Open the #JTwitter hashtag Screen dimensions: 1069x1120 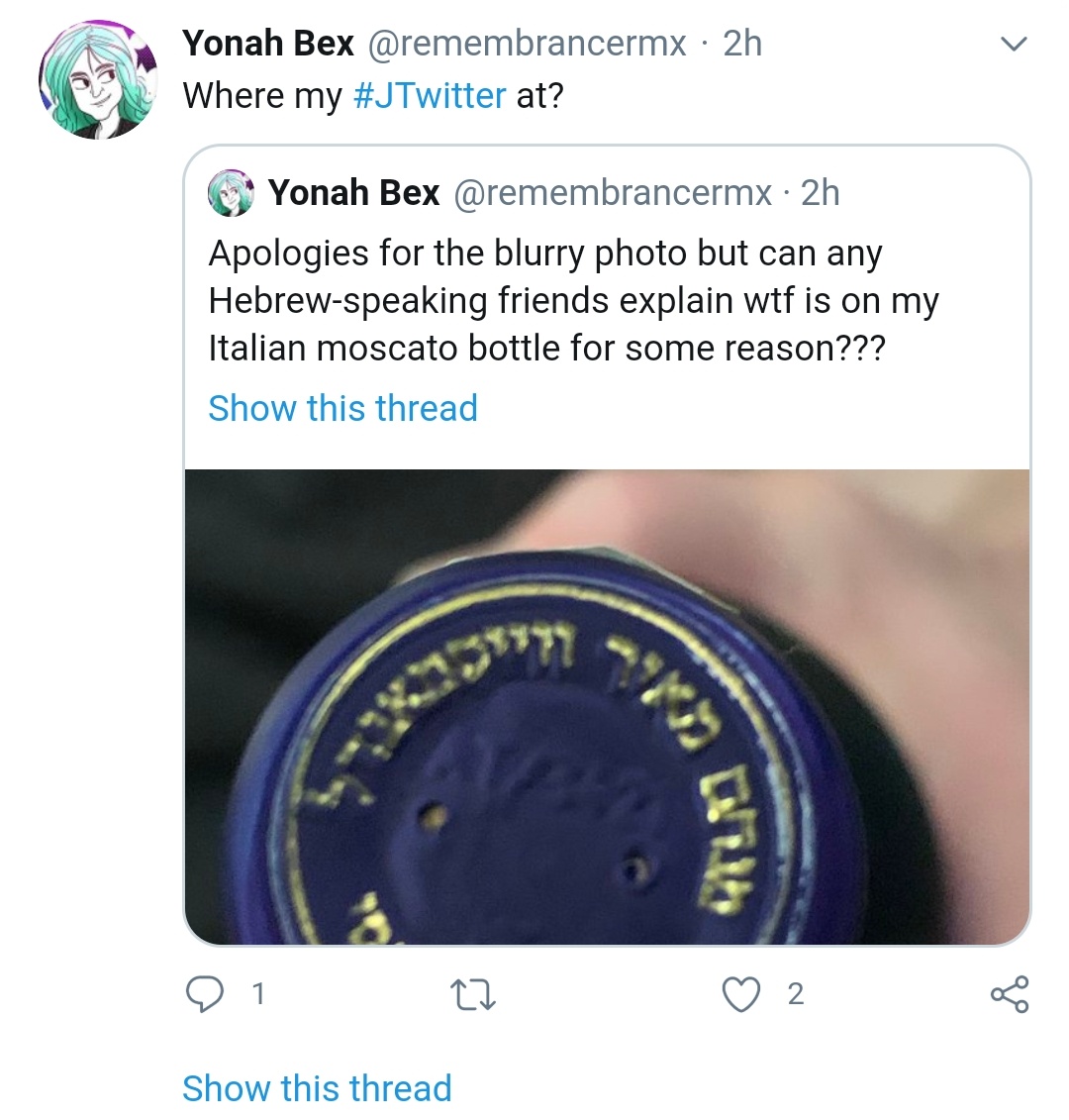[430, 96]
